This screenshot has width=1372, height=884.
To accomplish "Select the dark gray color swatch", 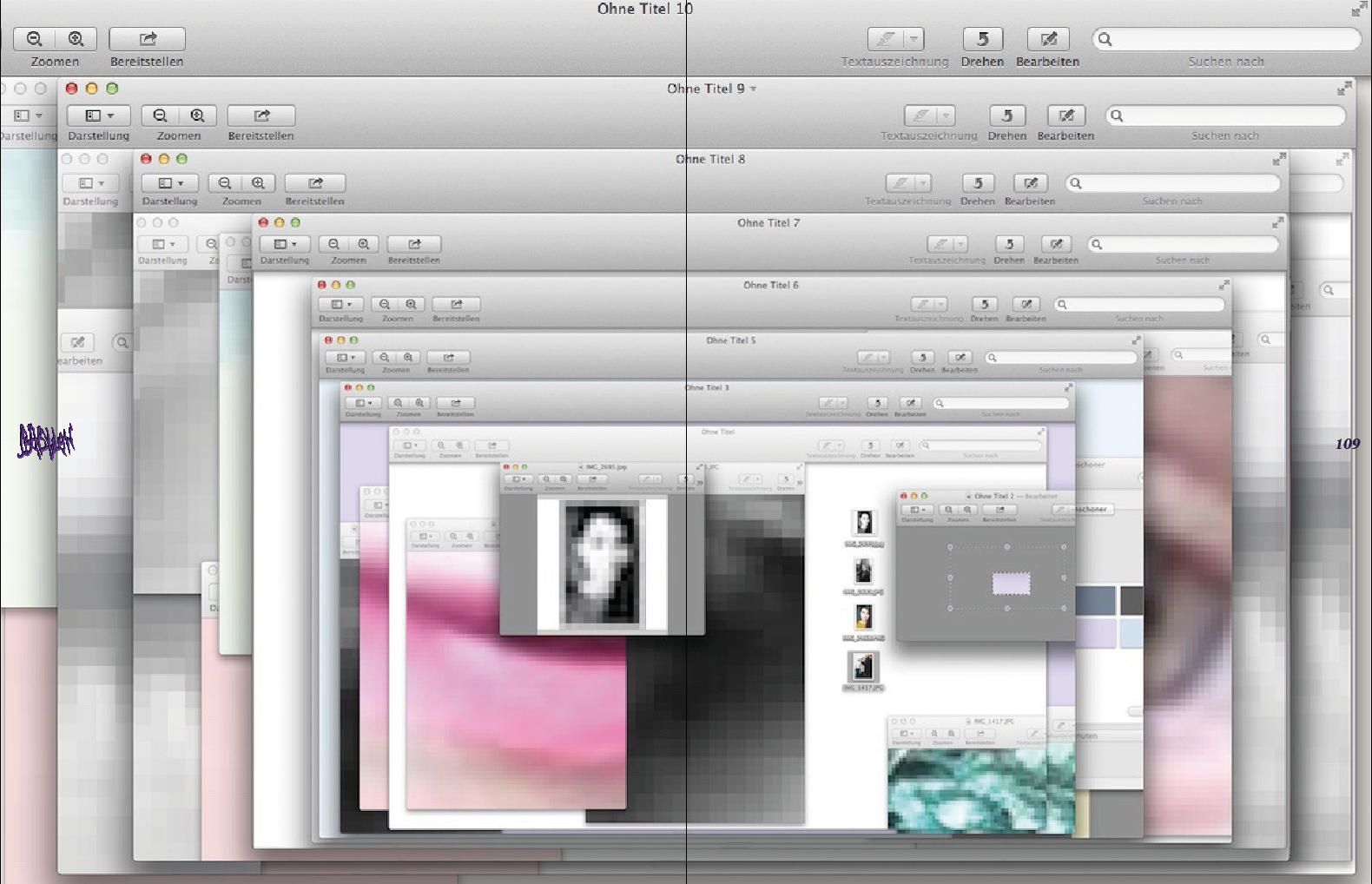I will tap(1131, 600).
